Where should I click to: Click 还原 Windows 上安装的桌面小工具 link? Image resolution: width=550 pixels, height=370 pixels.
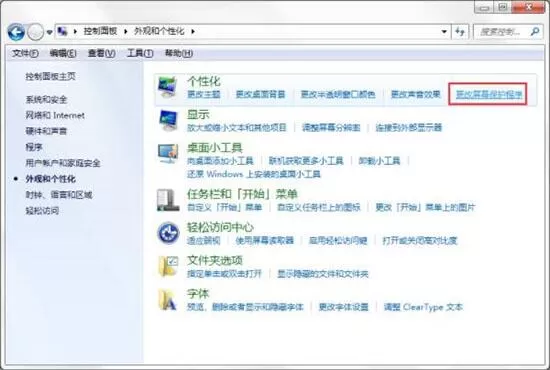point(254,174)
